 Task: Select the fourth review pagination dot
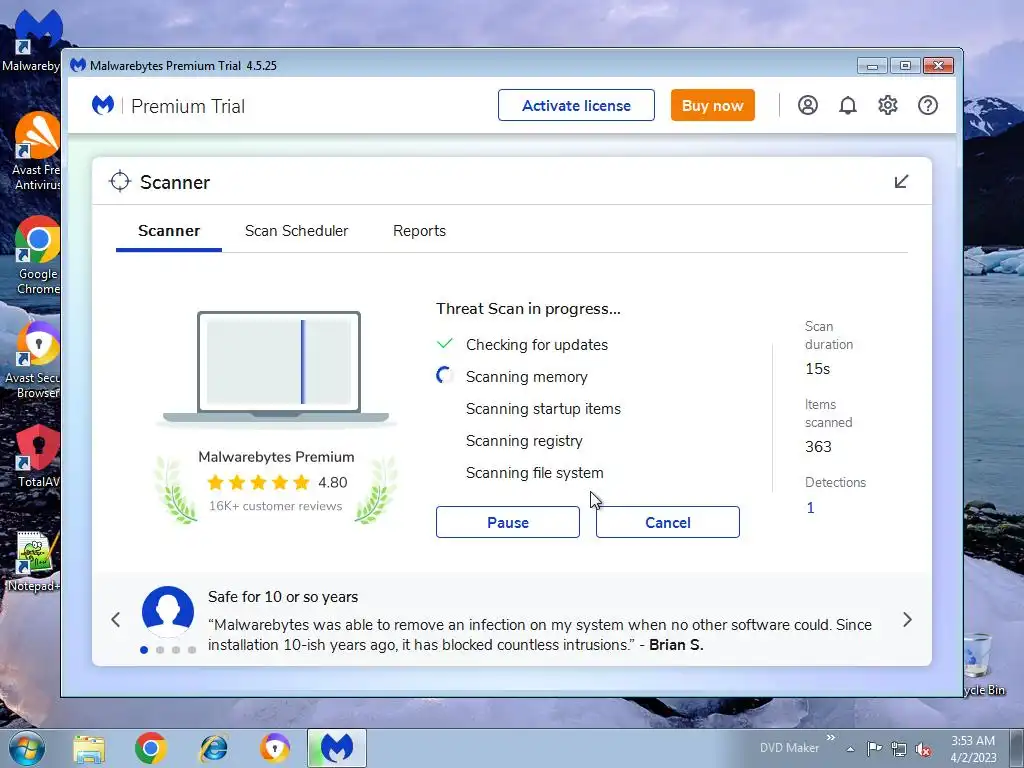[x=192, y=650]
